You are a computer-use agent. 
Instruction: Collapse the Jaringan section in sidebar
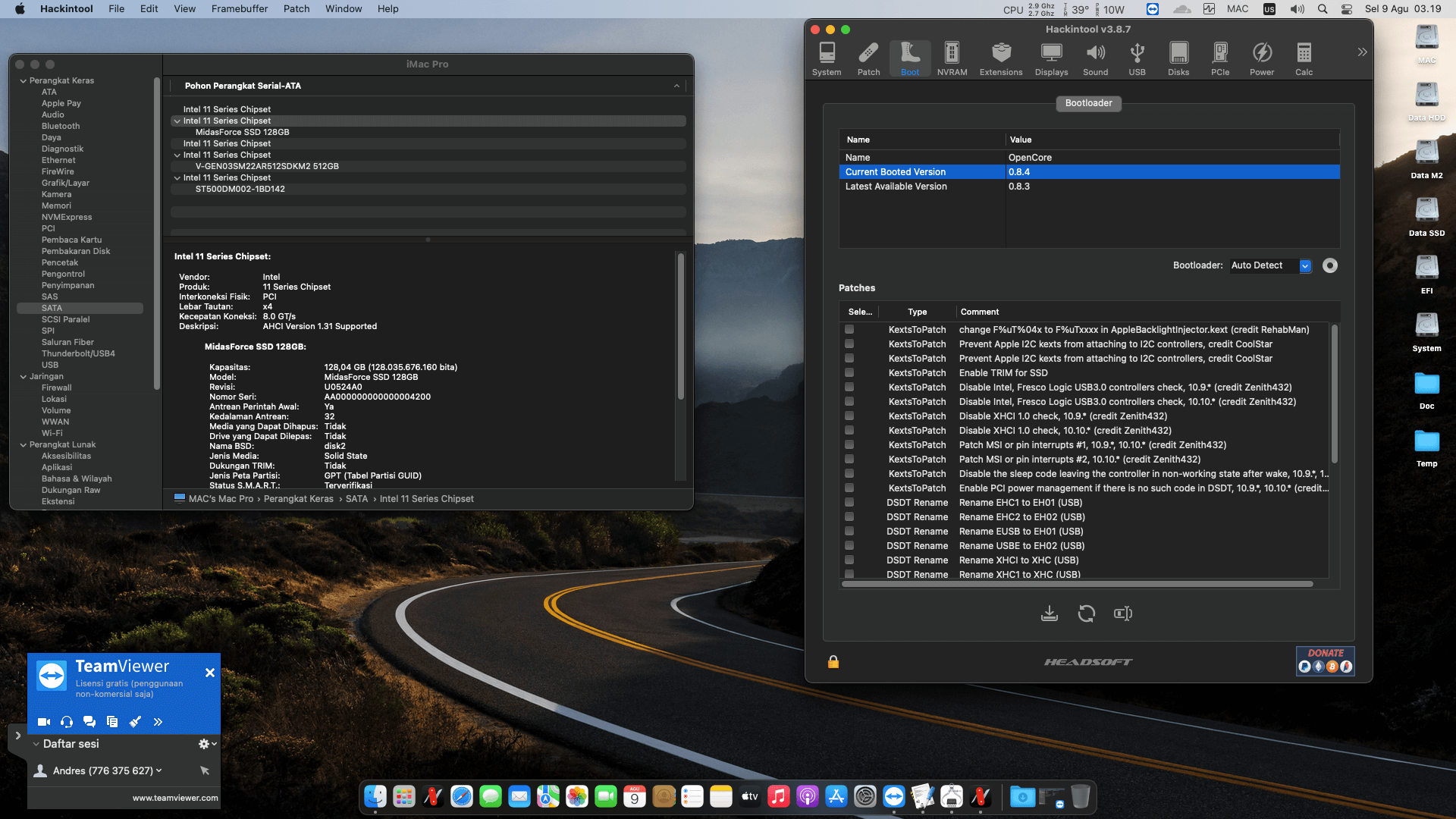tap(23, 376)
